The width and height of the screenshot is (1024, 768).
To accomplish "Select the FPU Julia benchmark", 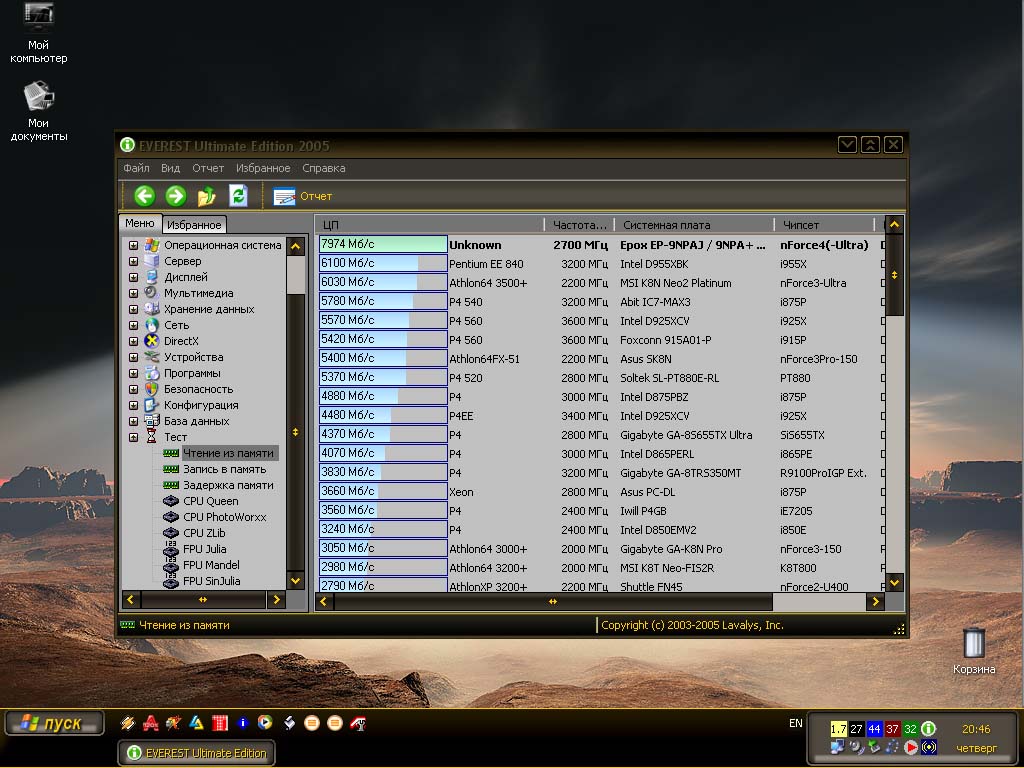I will point(204,549).
